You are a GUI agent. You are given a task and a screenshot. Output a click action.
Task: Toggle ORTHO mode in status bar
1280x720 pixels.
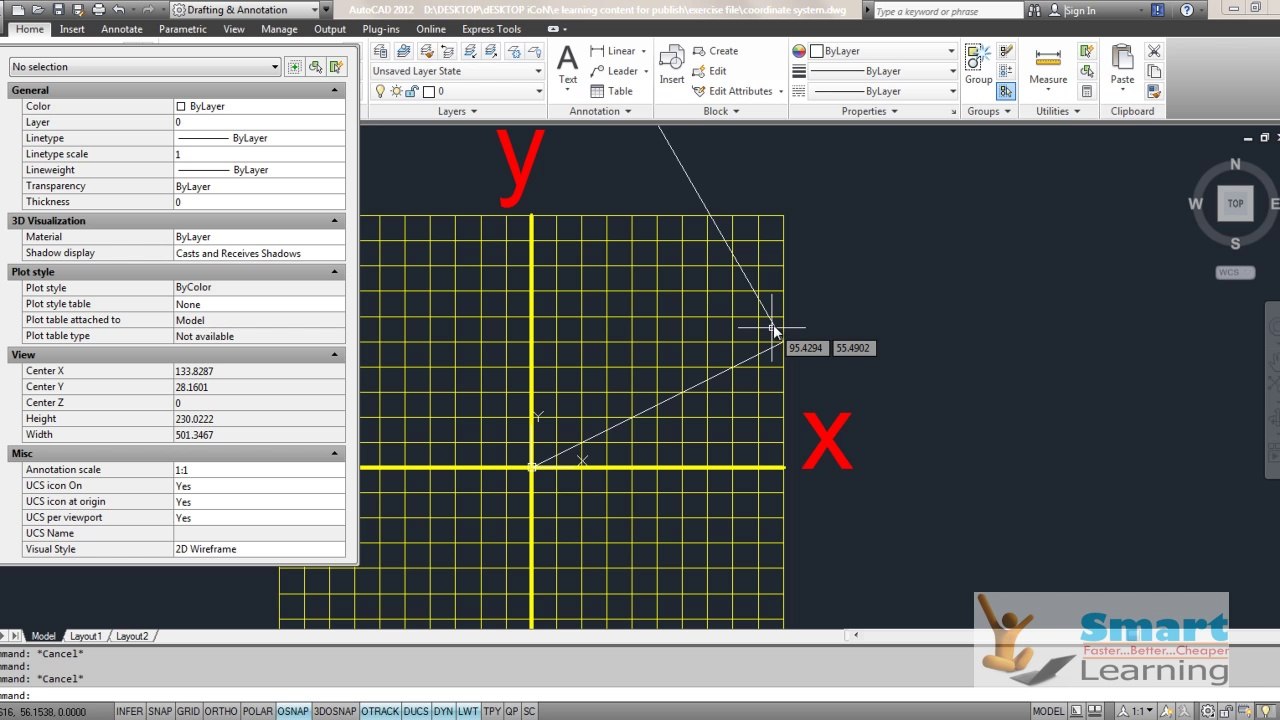(221, 711)
